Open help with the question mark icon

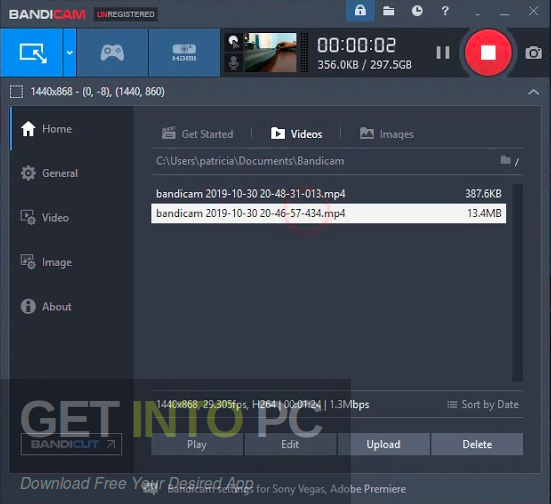445,11
